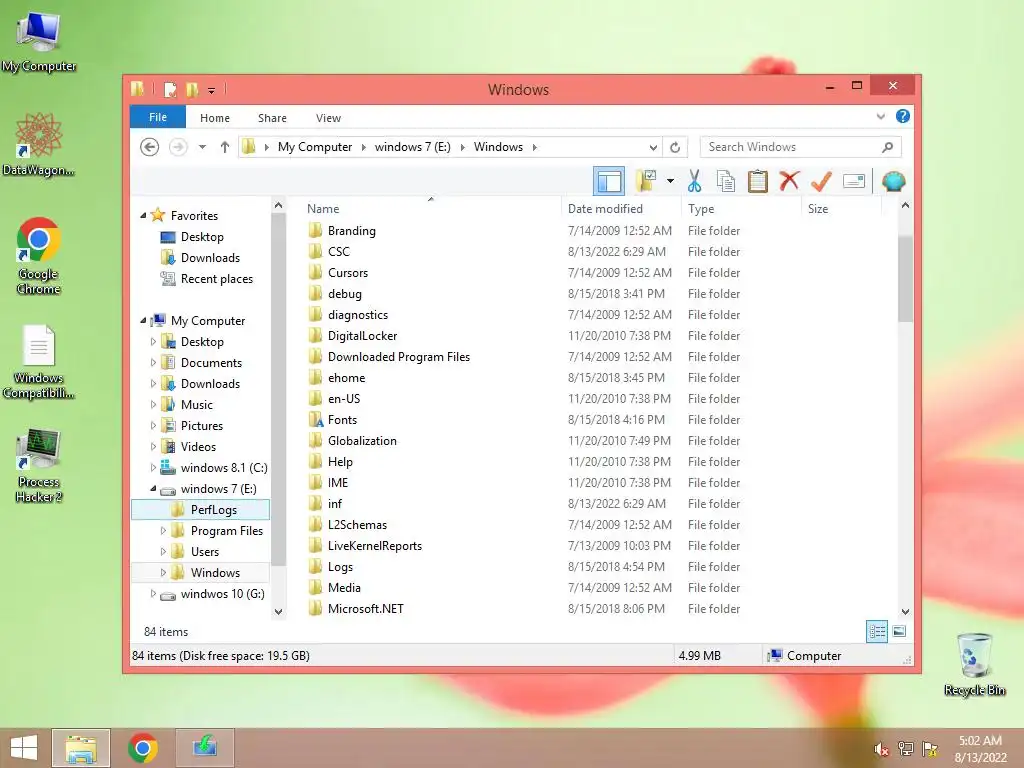This screenshot has height=768, width=1024.
Task: Click the Cut scissors icon
Action: (x=694, y=181)
